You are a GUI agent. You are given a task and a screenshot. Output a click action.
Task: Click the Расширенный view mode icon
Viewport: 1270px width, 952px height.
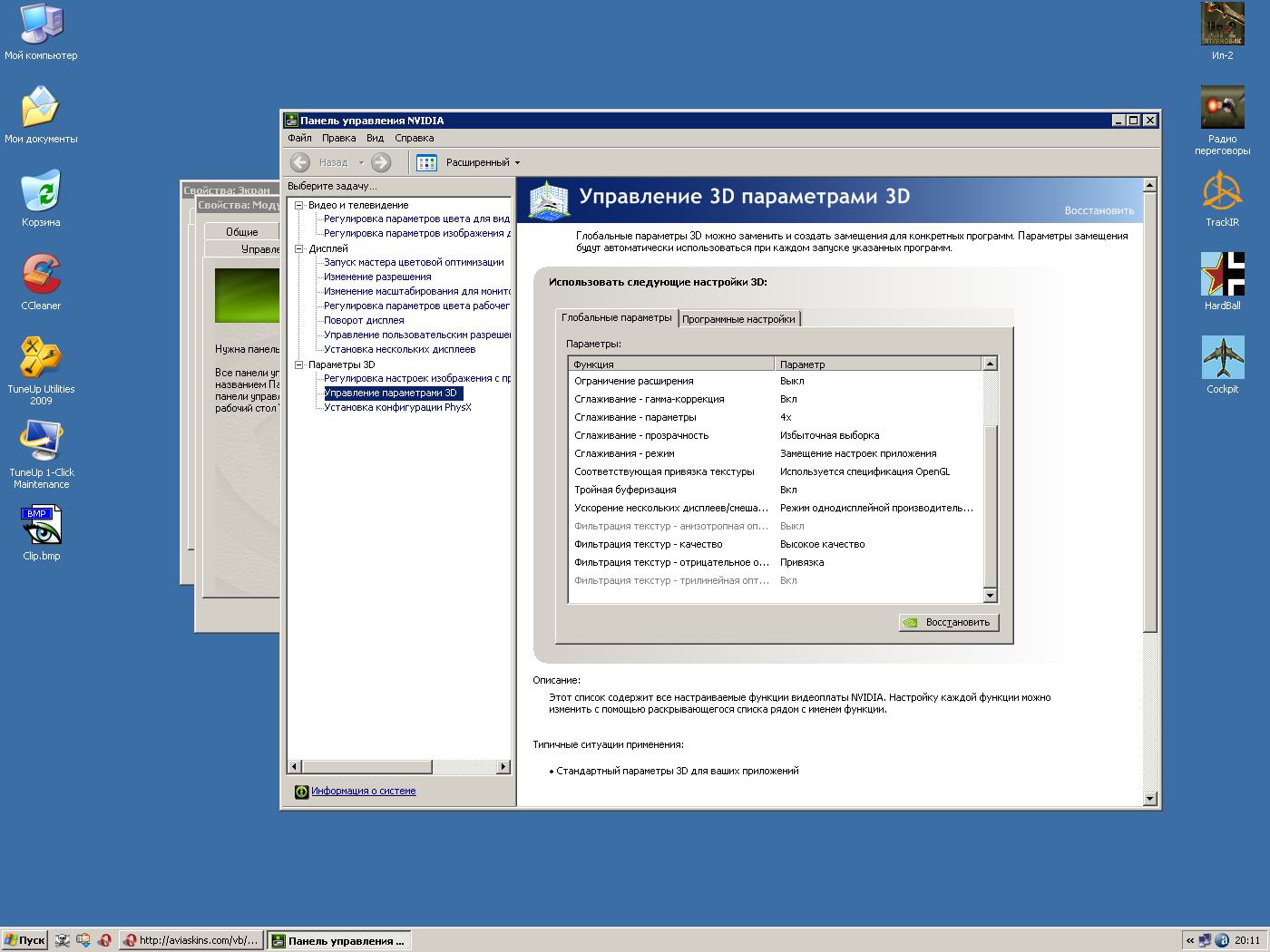click(426, 162)
